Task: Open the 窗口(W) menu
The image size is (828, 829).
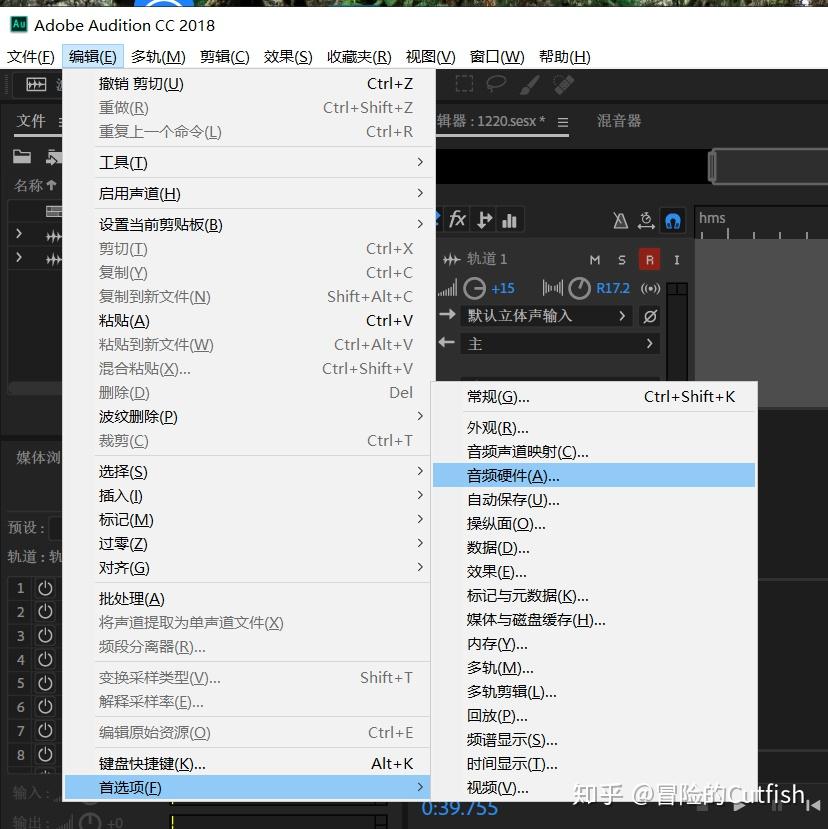Action: (x=497, y=56)
